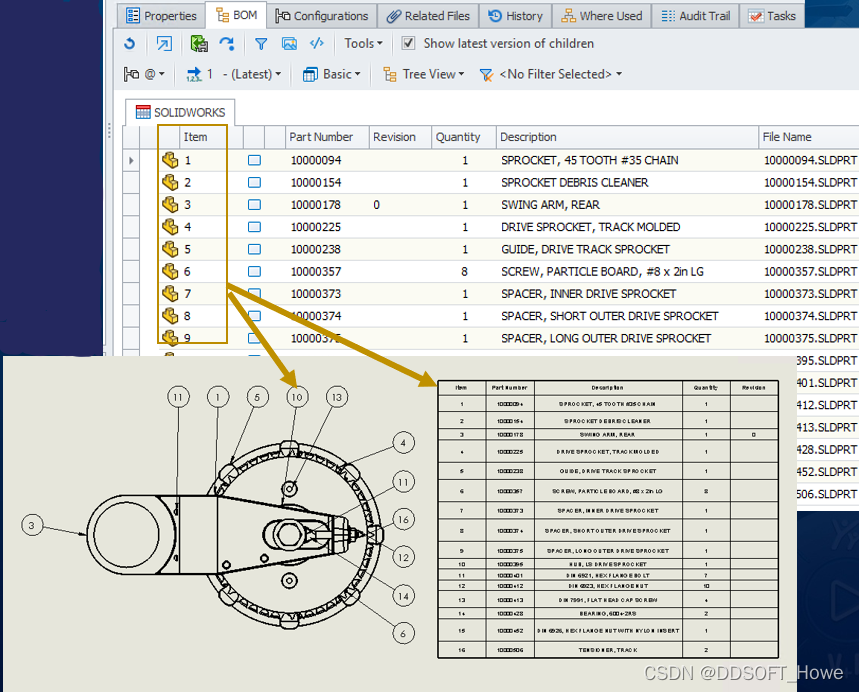The width and height of the screenshot is (859, 692).
Task: Select part number 10000178 cell
Action: [316, 205]
